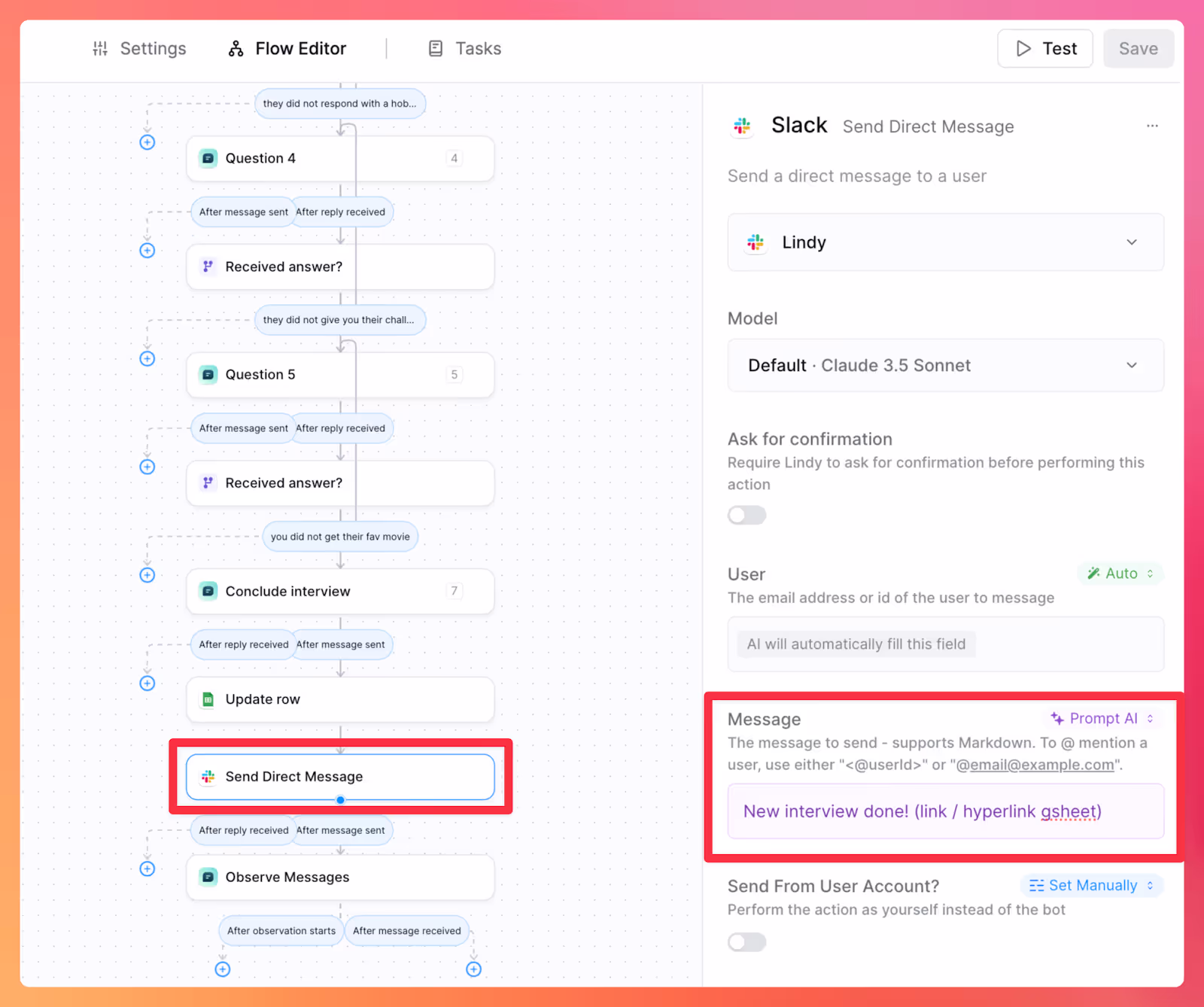The height and width of the screenshot is (1007, 1204).
Task: Click the User field auto-fill input
Action: point(946,644)
